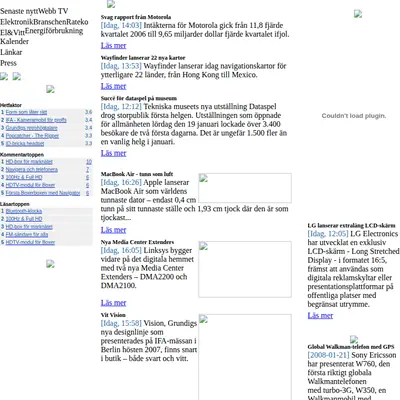Follow Läs mer under Succé för dataspel
The image size is (400, 400).
(113, 153)
